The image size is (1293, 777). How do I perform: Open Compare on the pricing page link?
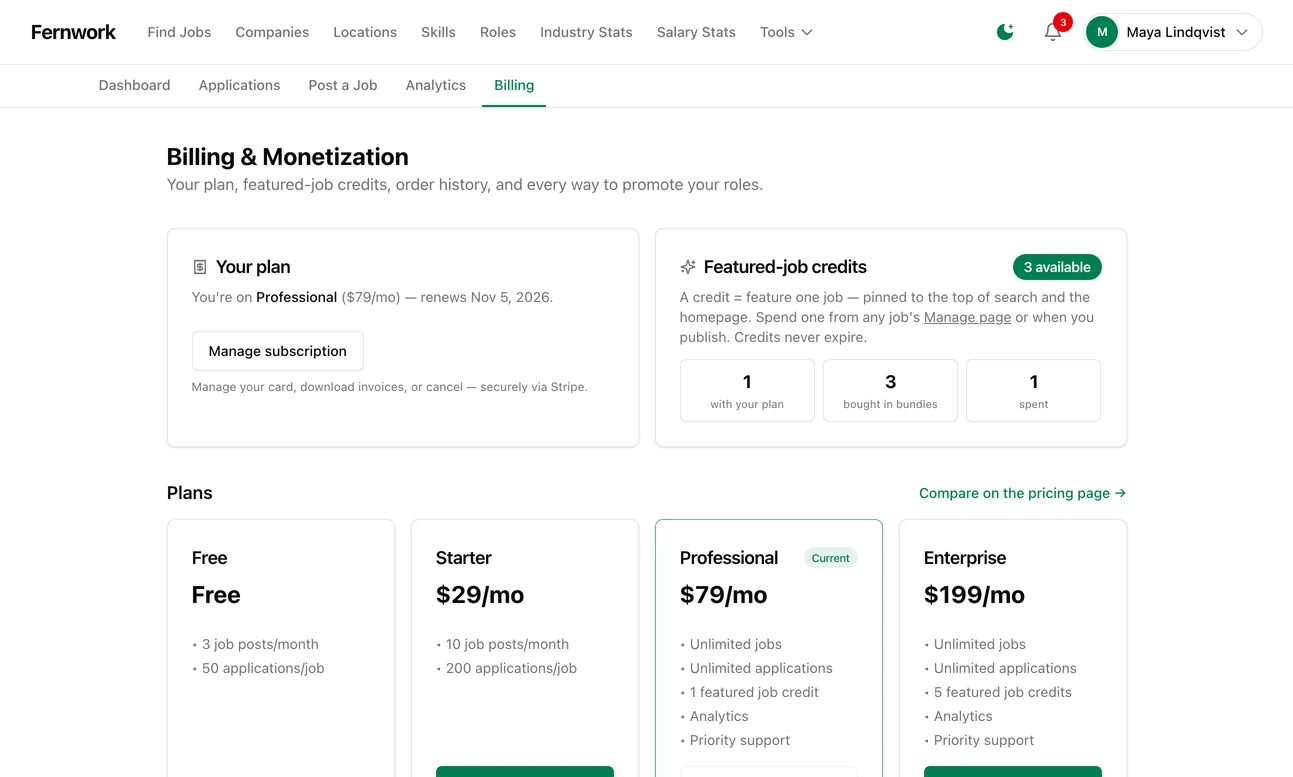1022,493
